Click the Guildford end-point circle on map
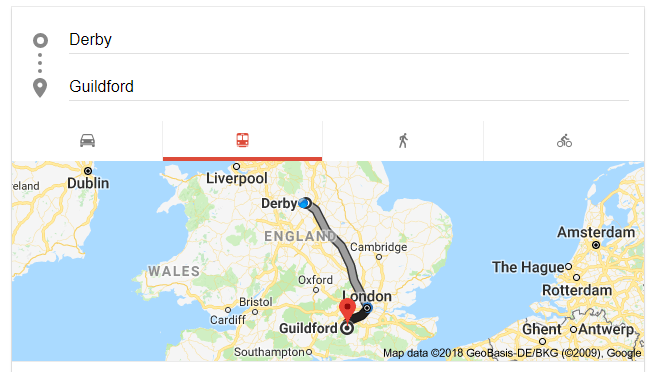 (x=347, y=328)
